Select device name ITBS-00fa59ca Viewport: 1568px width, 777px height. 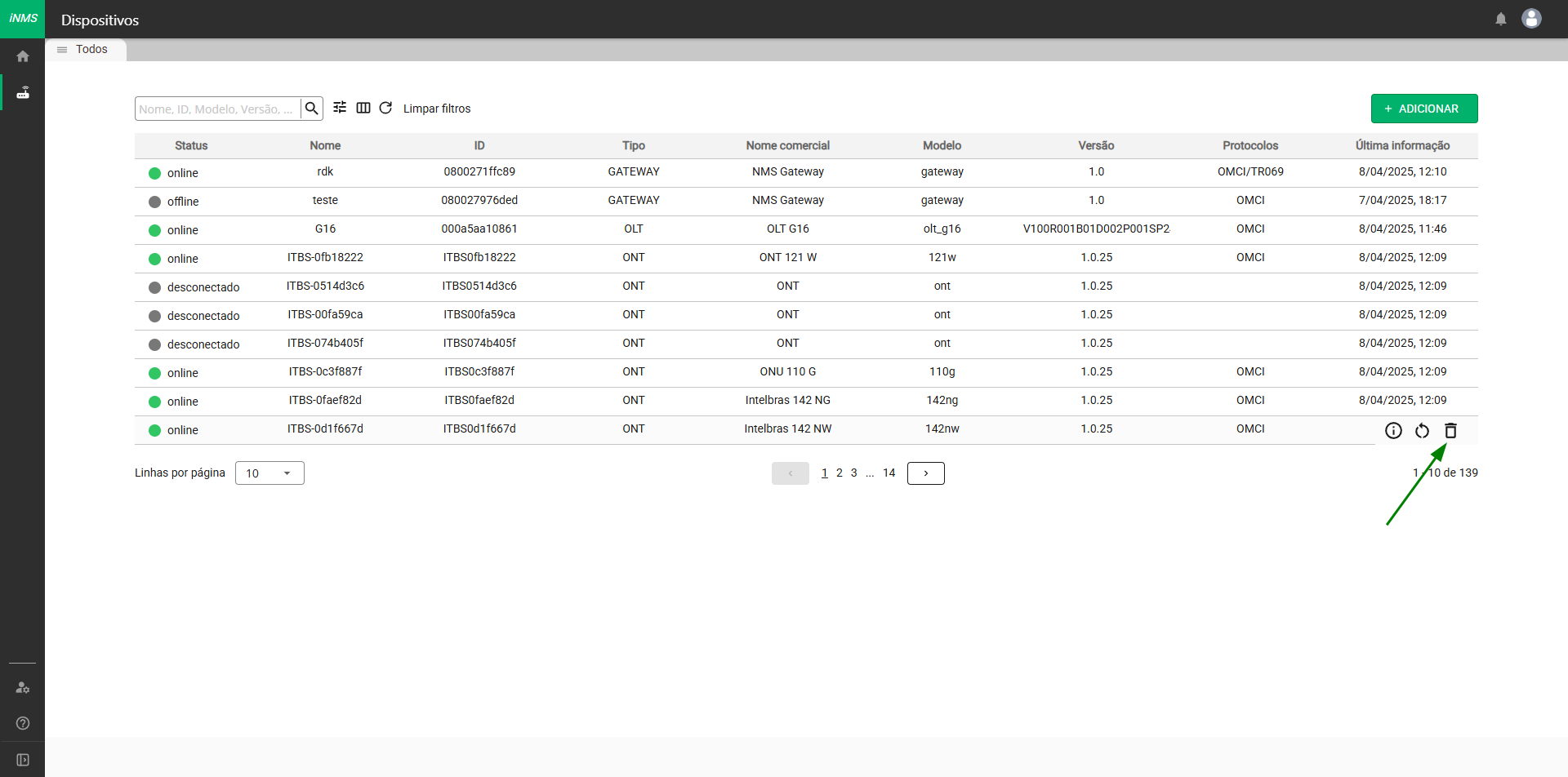click(325, 314)
